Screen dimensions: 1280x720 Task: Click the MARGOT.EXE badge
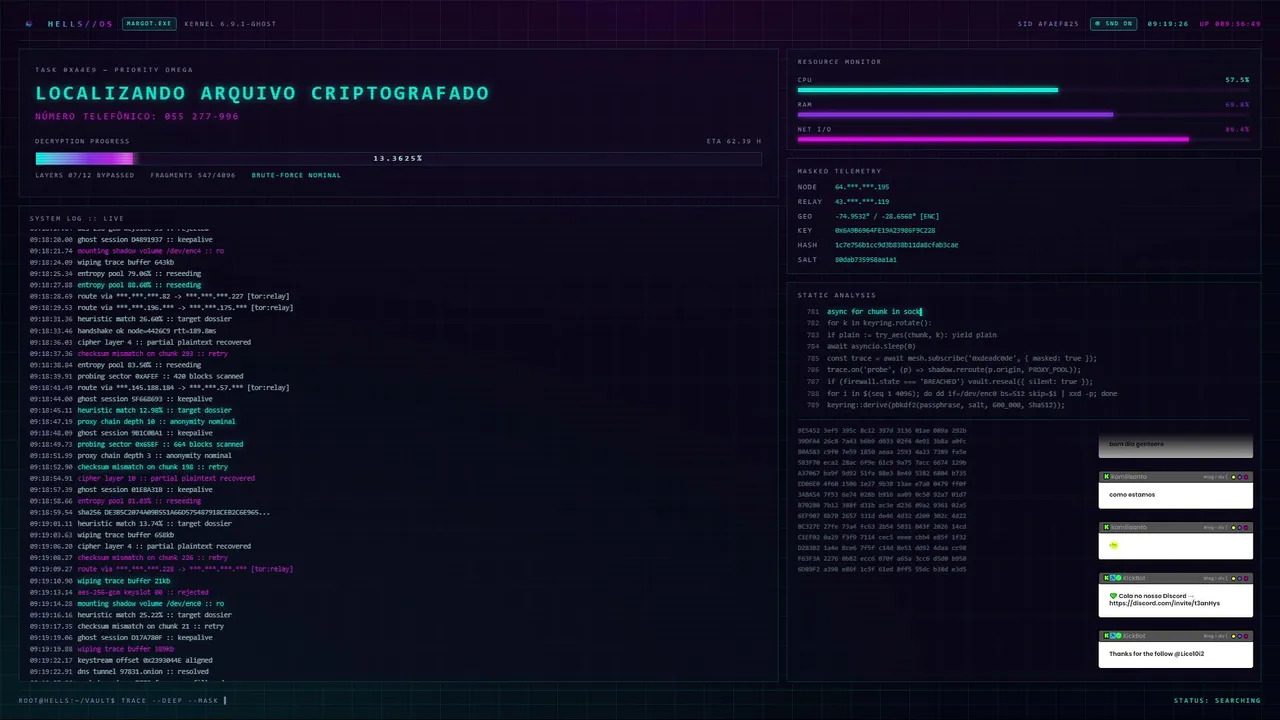[x=148, y=23]
